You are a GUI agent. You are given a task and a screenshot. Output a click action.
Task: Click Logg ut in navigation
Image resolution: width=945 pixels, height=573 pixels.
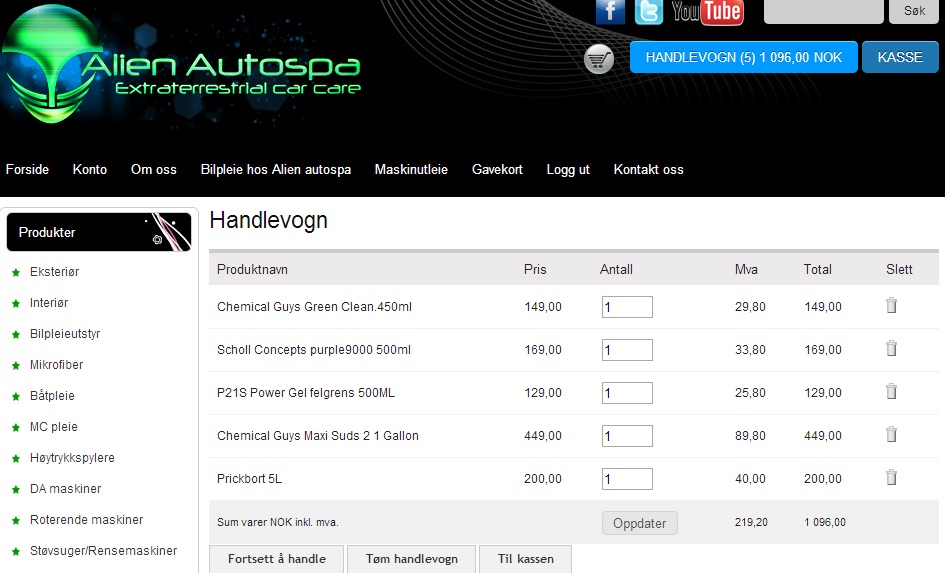568,169
